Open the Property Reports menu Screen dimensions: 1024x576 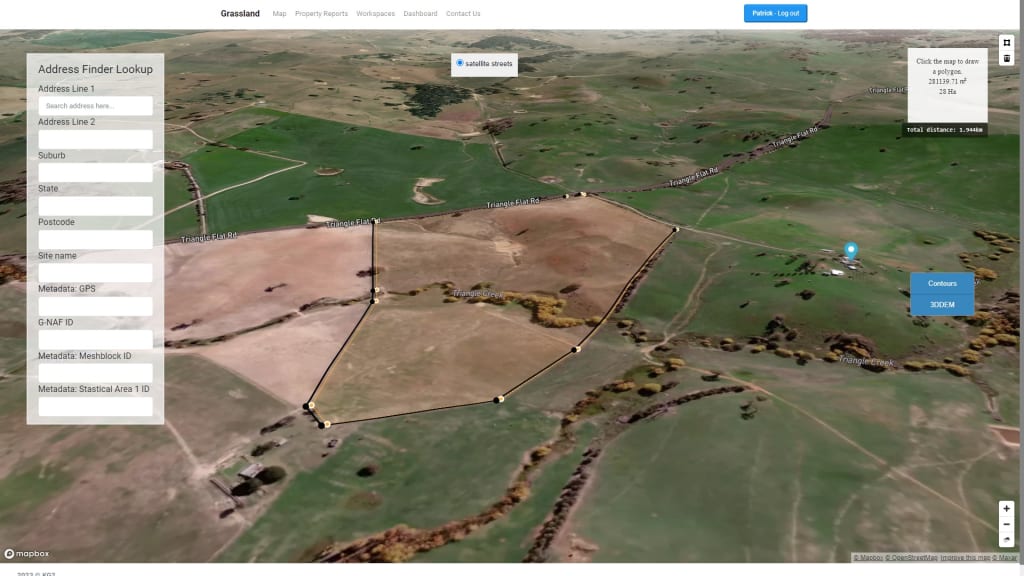point(320,13)
